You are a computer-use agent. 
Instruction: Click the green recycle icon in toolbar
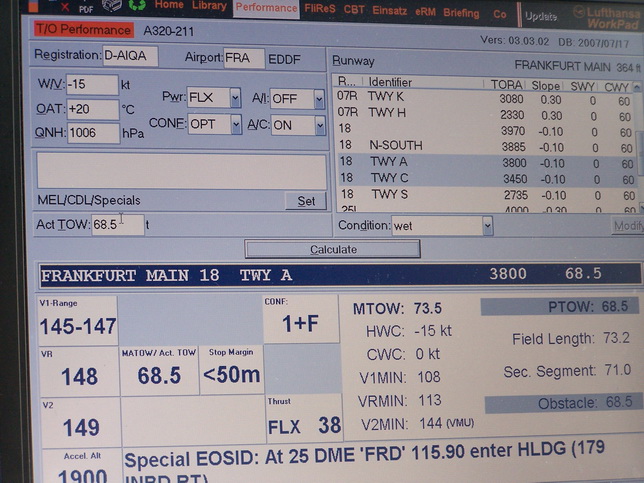(x=136, y=5)
